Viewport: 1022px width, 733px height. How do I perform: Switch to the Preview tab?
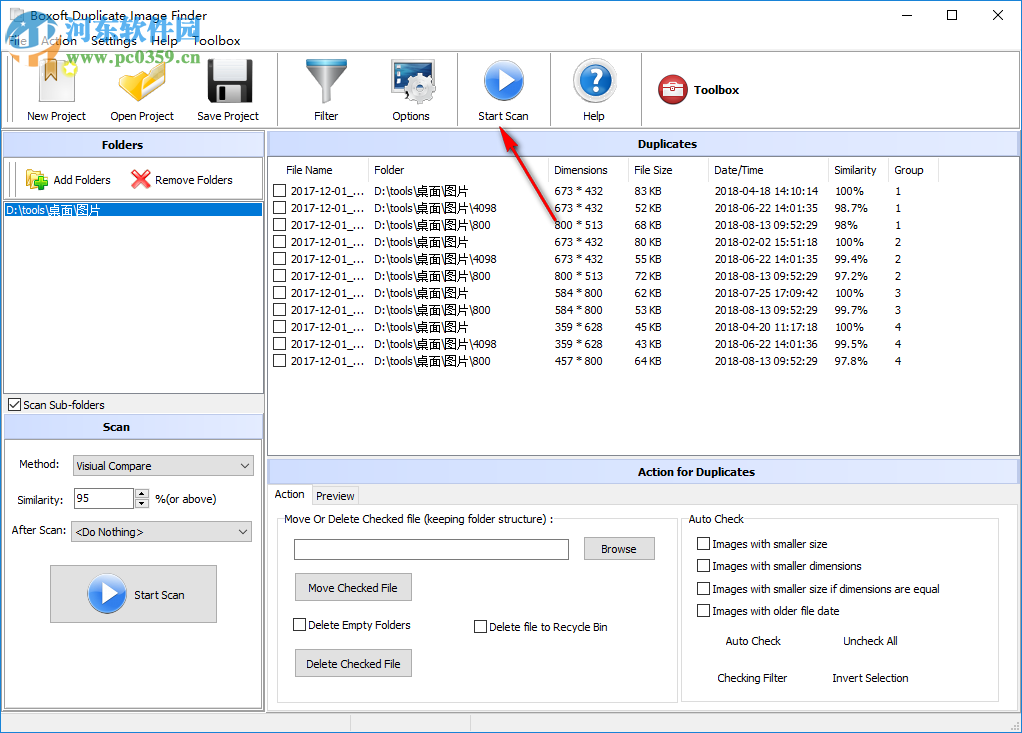click(335, 495)
